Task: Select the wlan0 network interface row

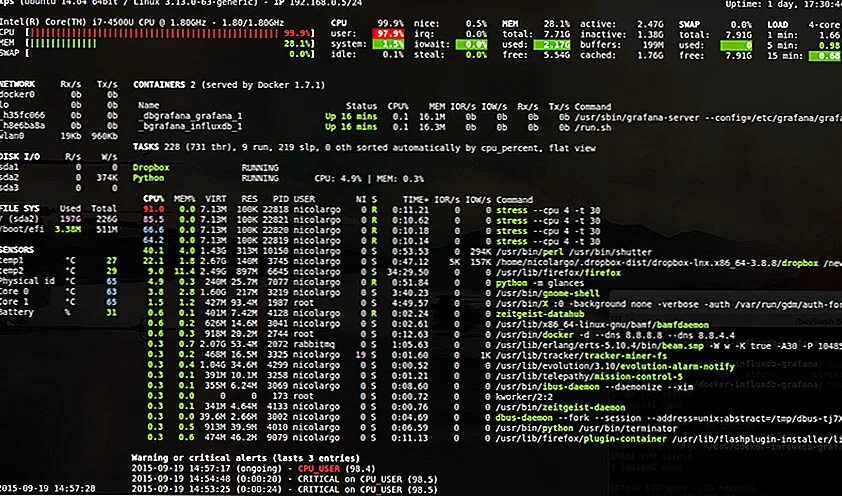Action: 59,136
